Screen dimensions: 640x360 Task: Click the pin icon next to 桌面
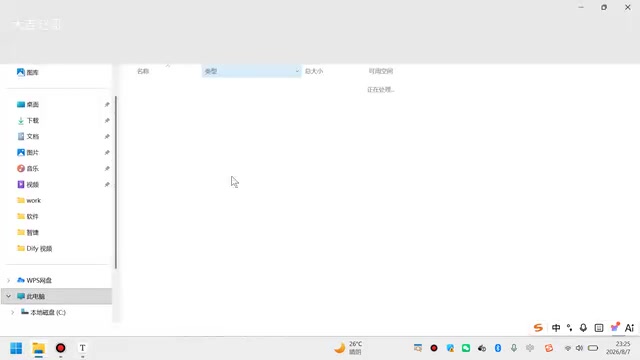click(x=107, y=104)
